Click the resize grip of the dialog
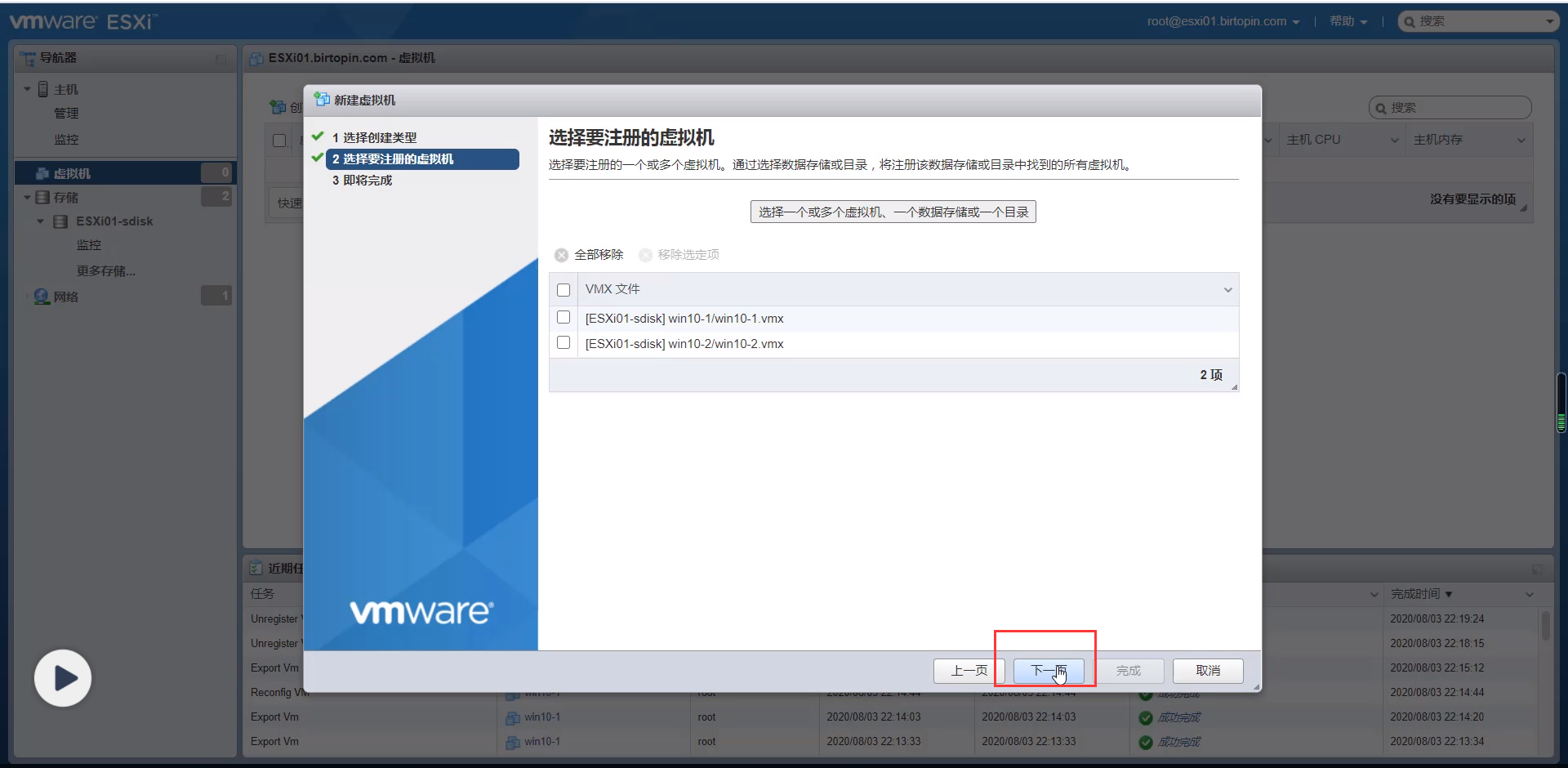 pos(1256,687)
